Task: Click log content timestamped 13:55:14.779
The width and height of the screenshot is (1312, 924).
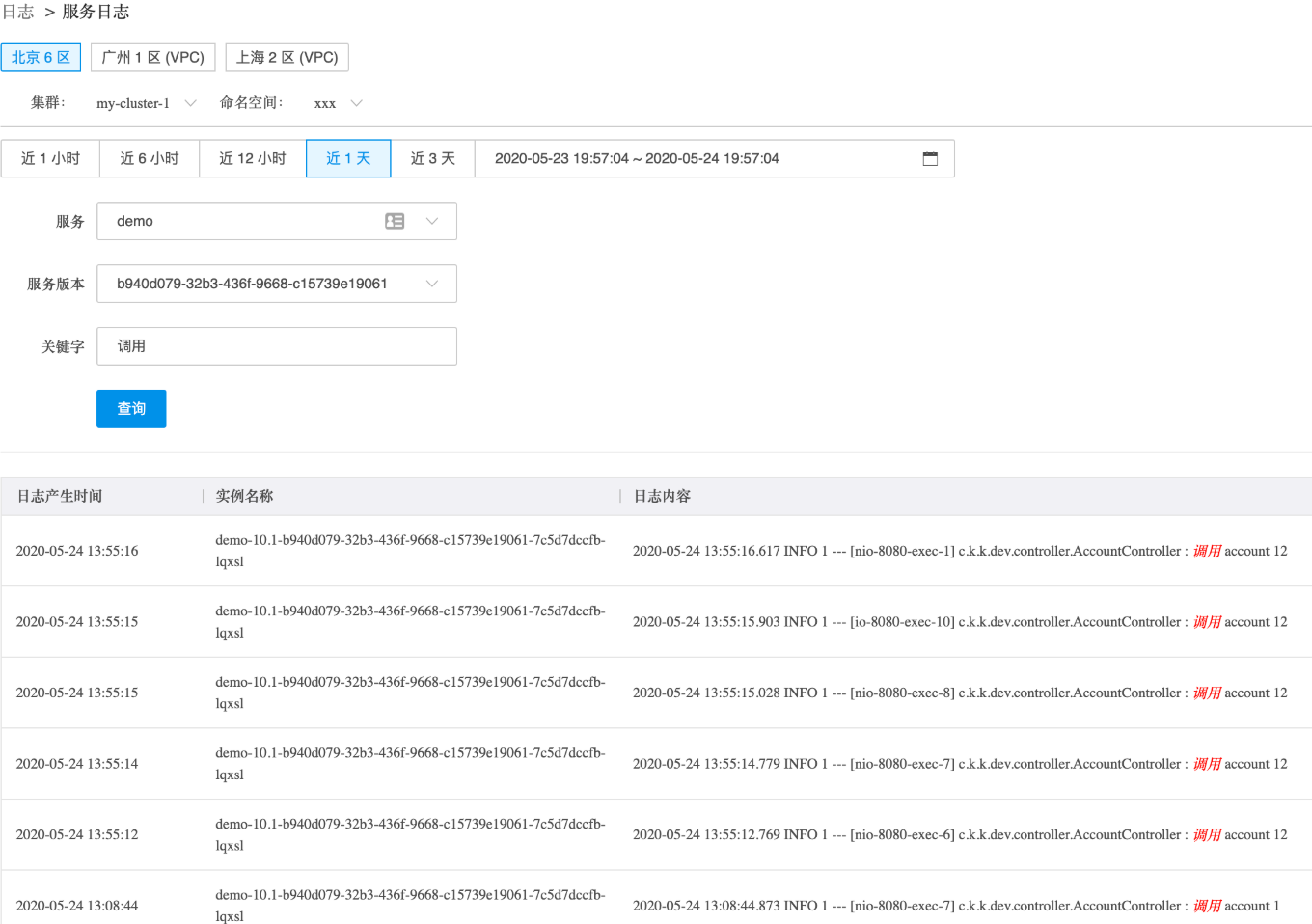Action: [x=960, y=764]
